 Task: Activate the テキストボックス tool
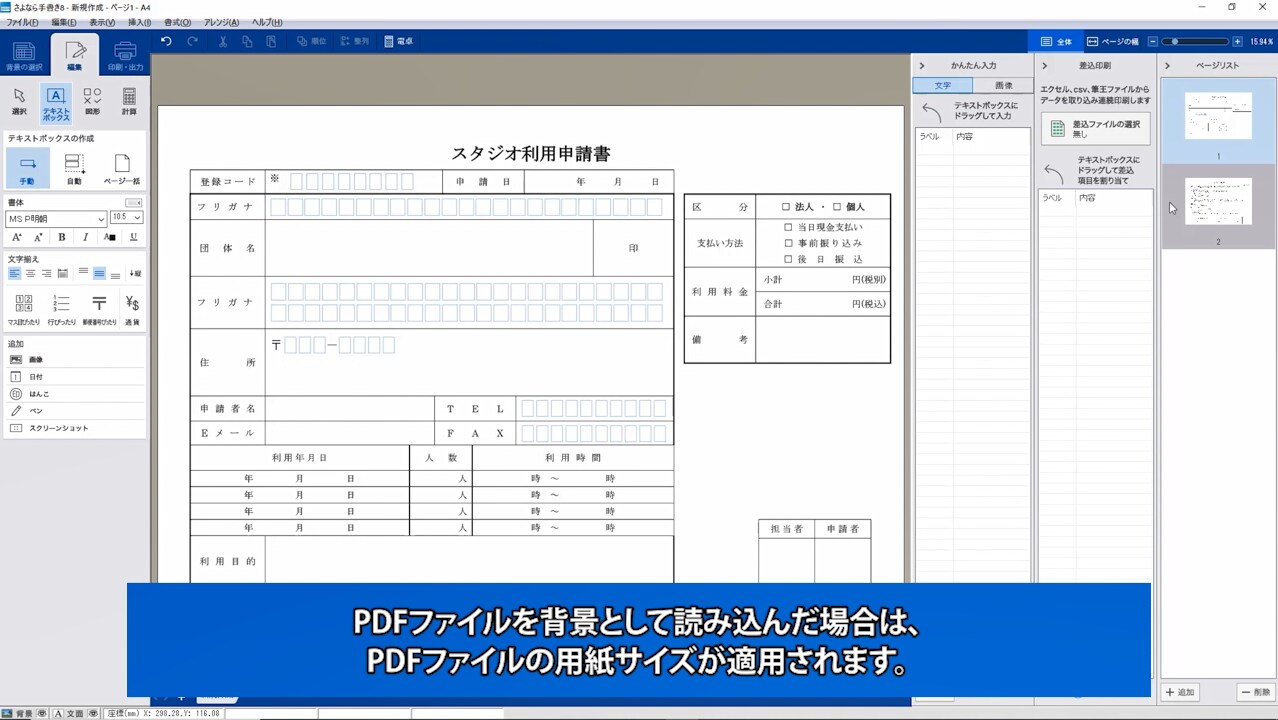click(x=56, y=103)
